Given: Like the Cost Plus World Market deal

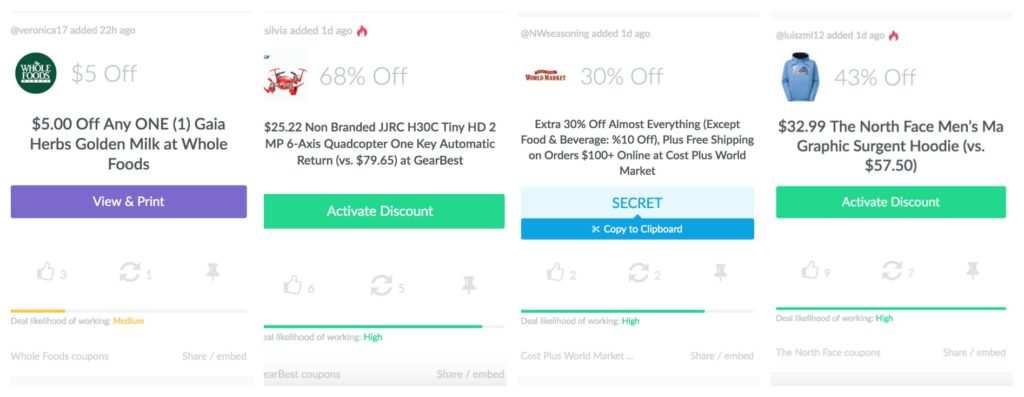Looking at the screenshot, I should click(x=555, y=272).
